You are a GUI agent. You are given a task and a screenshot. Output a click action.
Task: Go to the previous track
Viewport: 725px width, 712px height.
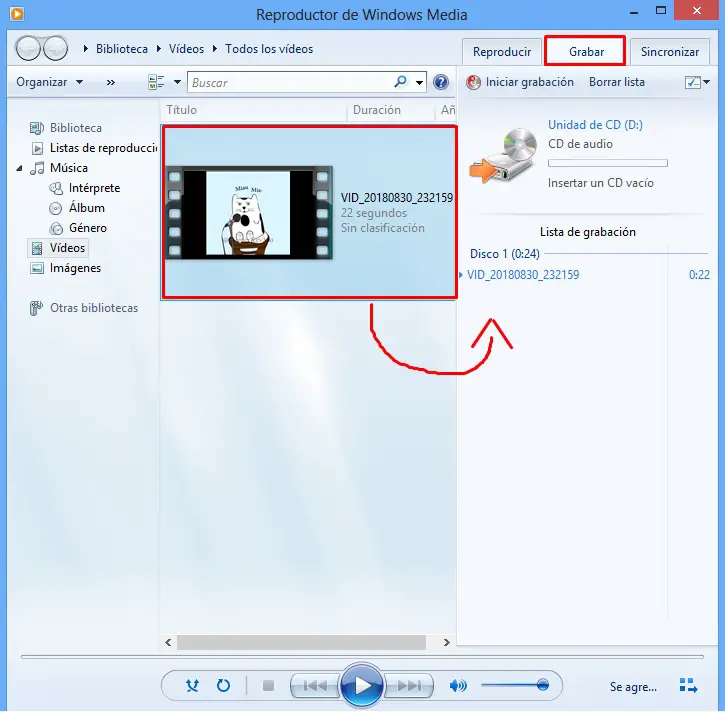click(x=315, y=685)
